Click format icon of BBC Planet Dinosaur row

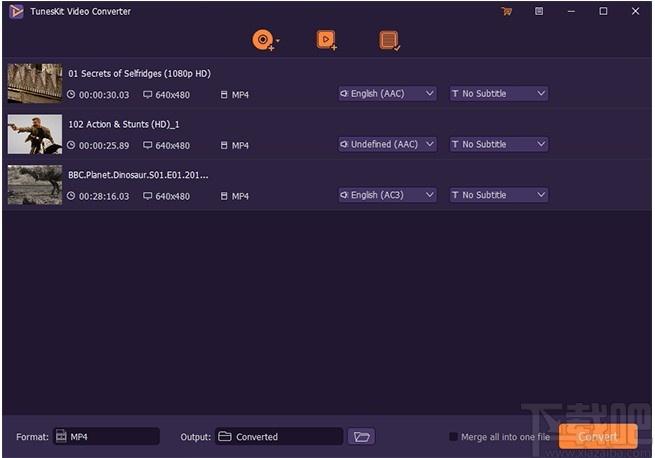click(x=224, y=196)
